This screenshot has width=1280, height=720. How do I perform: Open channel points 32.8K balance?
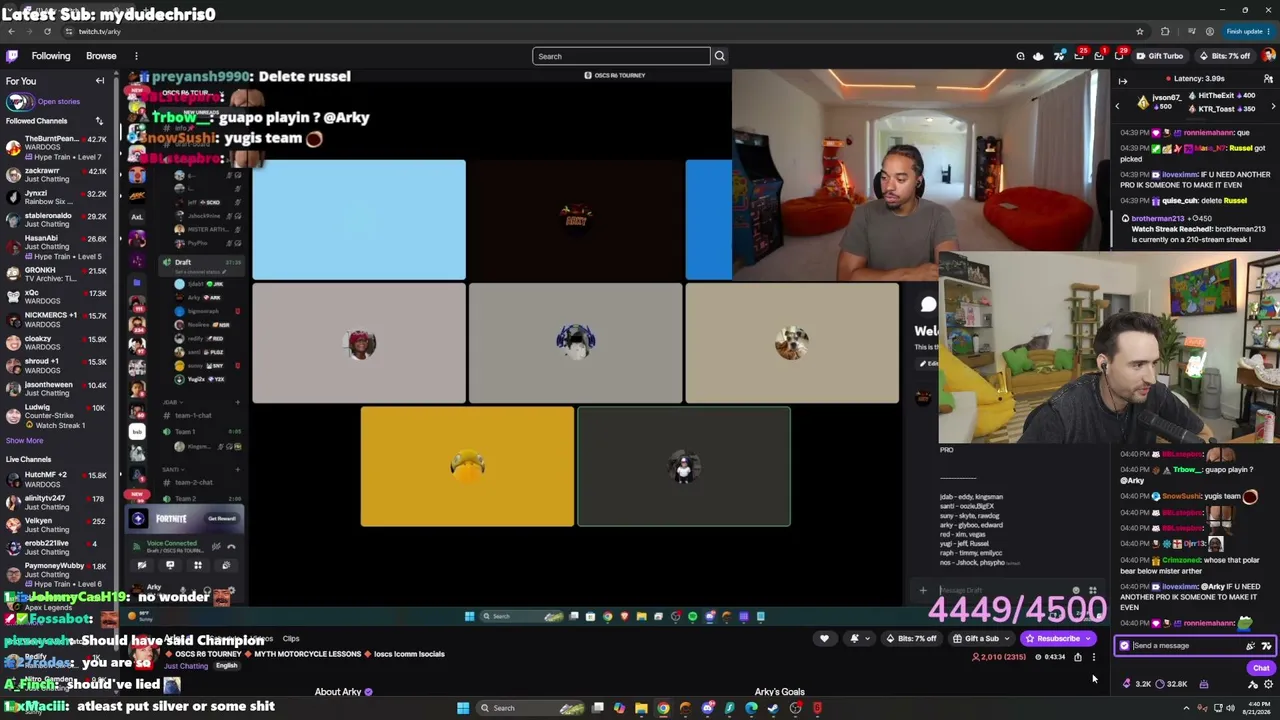point(1171,684)
